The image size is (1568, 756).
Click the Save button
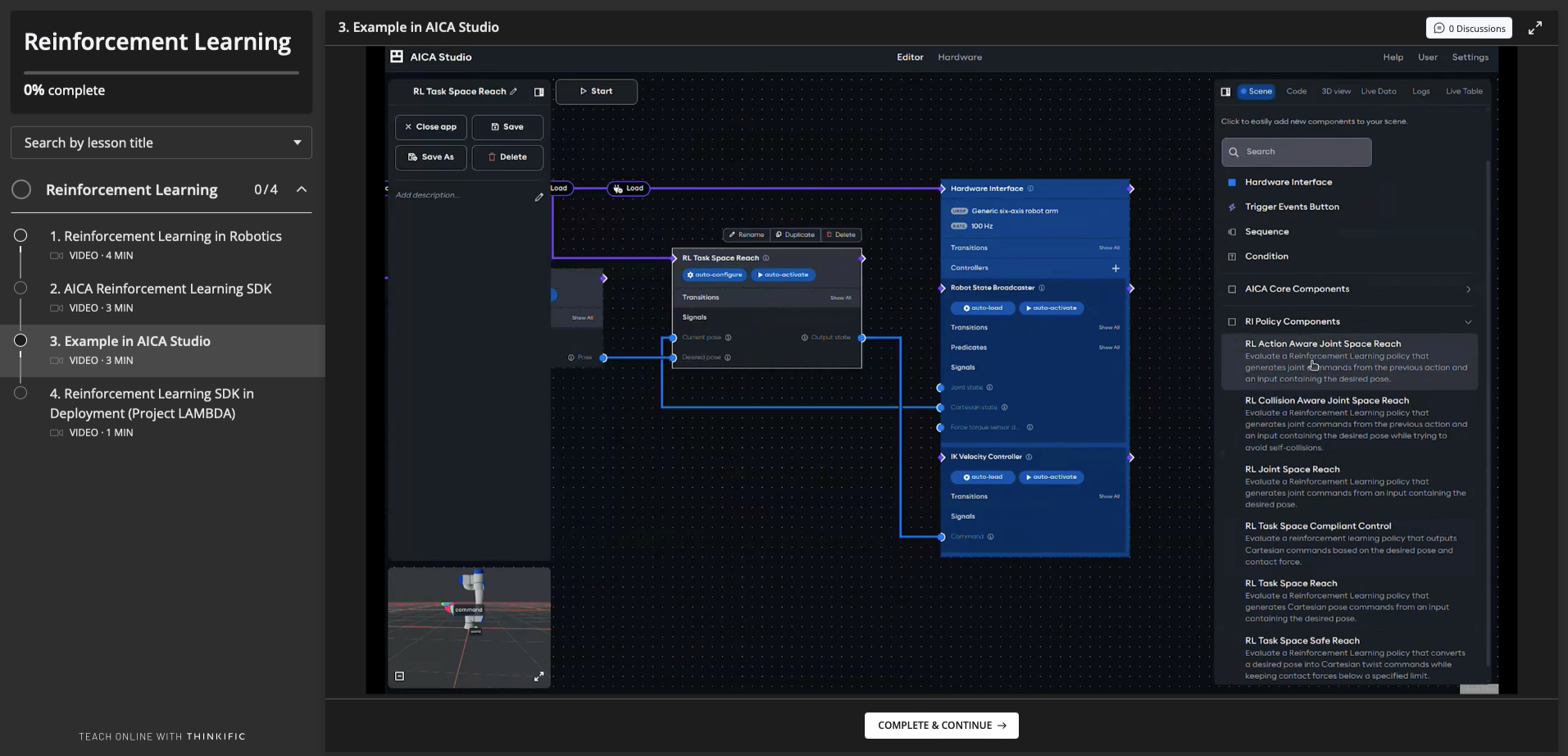coord(507,127)
